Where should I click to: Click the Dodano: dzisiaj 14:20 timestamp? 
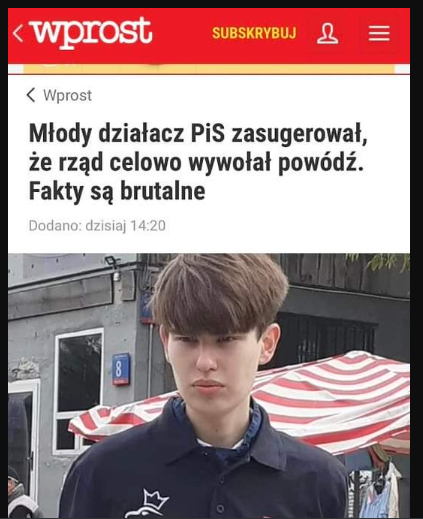[97, 226]
